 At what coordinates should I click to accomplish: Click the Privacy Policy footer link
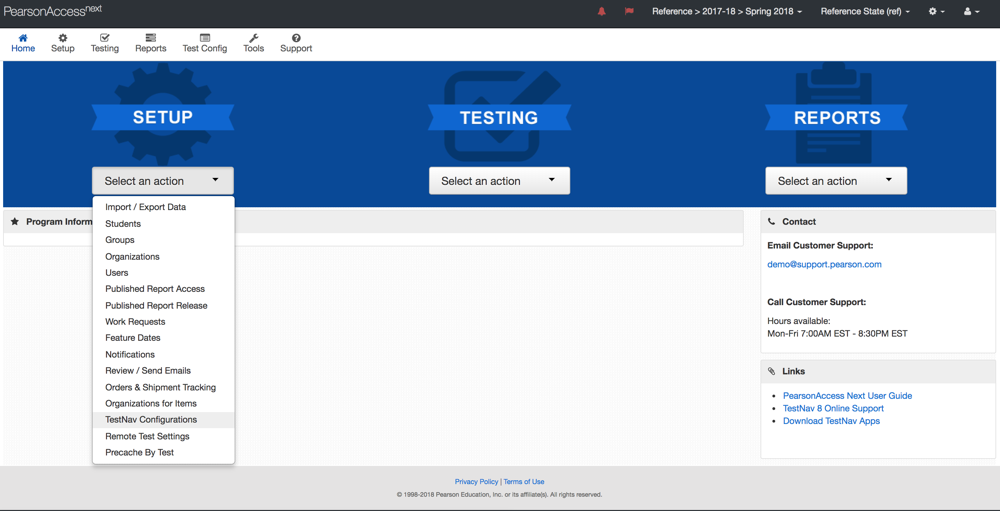pyautogui.click(x=476, y=482)
